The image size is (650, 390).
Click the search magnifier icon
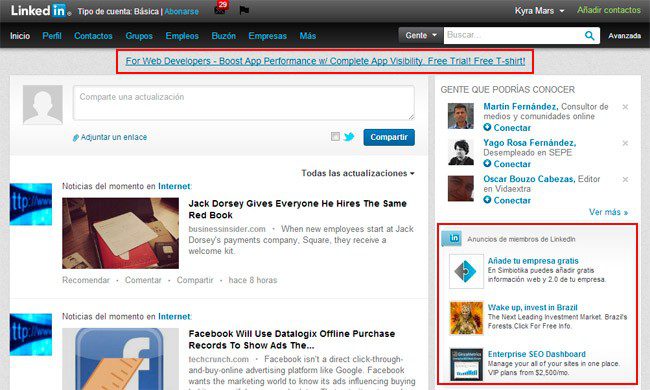pyautogui.click(x=589, y=36)
